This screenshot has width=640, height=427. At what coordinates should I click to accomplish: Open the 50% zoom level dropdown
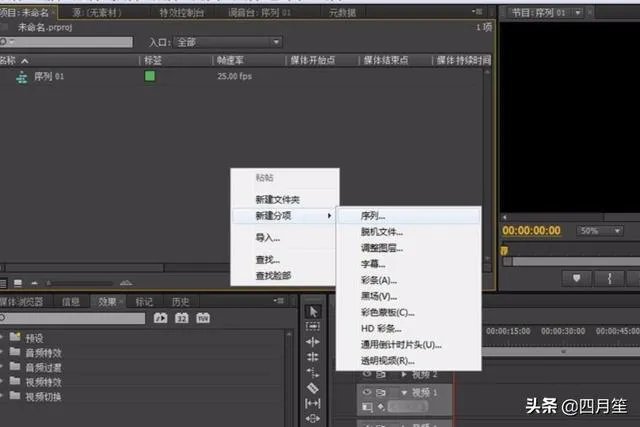point(600,231)
